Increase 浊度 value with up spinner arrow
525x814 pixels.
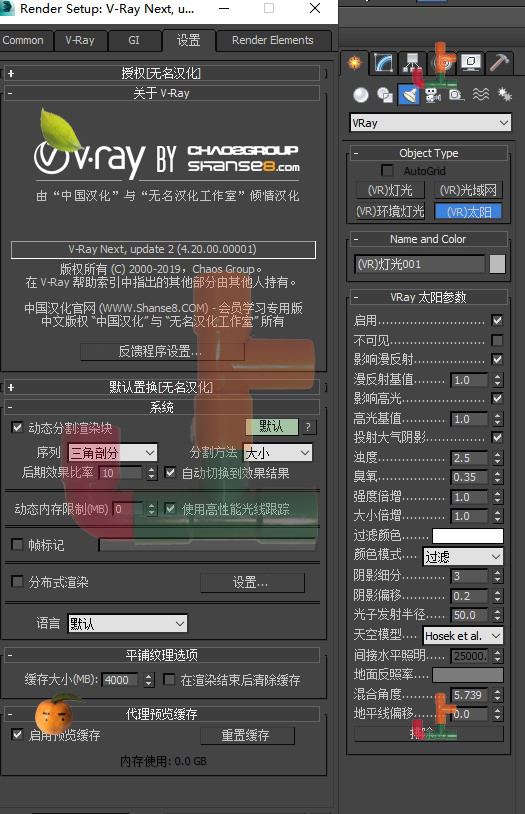pos(498,455)
